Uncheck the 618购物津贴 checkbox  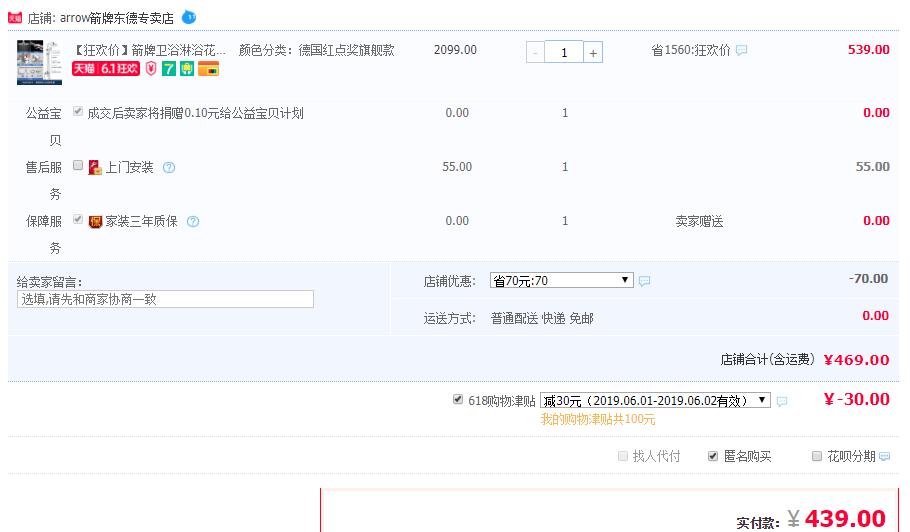[458, 399]
